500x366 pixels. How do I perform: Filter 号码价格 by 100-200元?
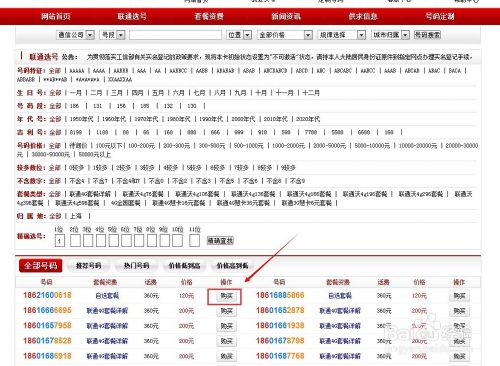(x=141, y=146)
